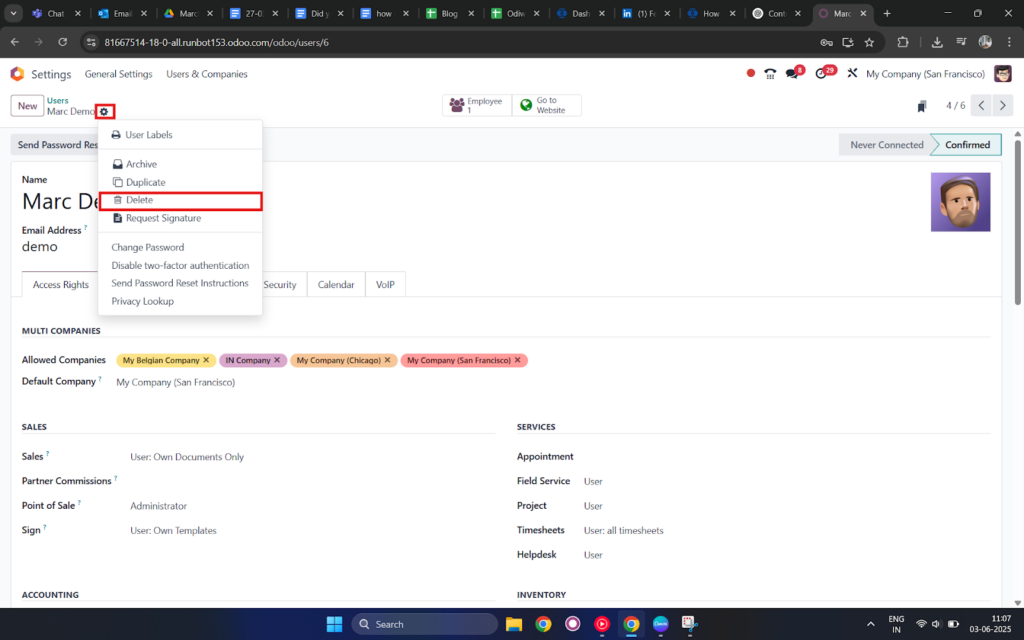1024x640 pixels.
Task: Switch to the VoIP tab
Action: (x=385, y=284)
